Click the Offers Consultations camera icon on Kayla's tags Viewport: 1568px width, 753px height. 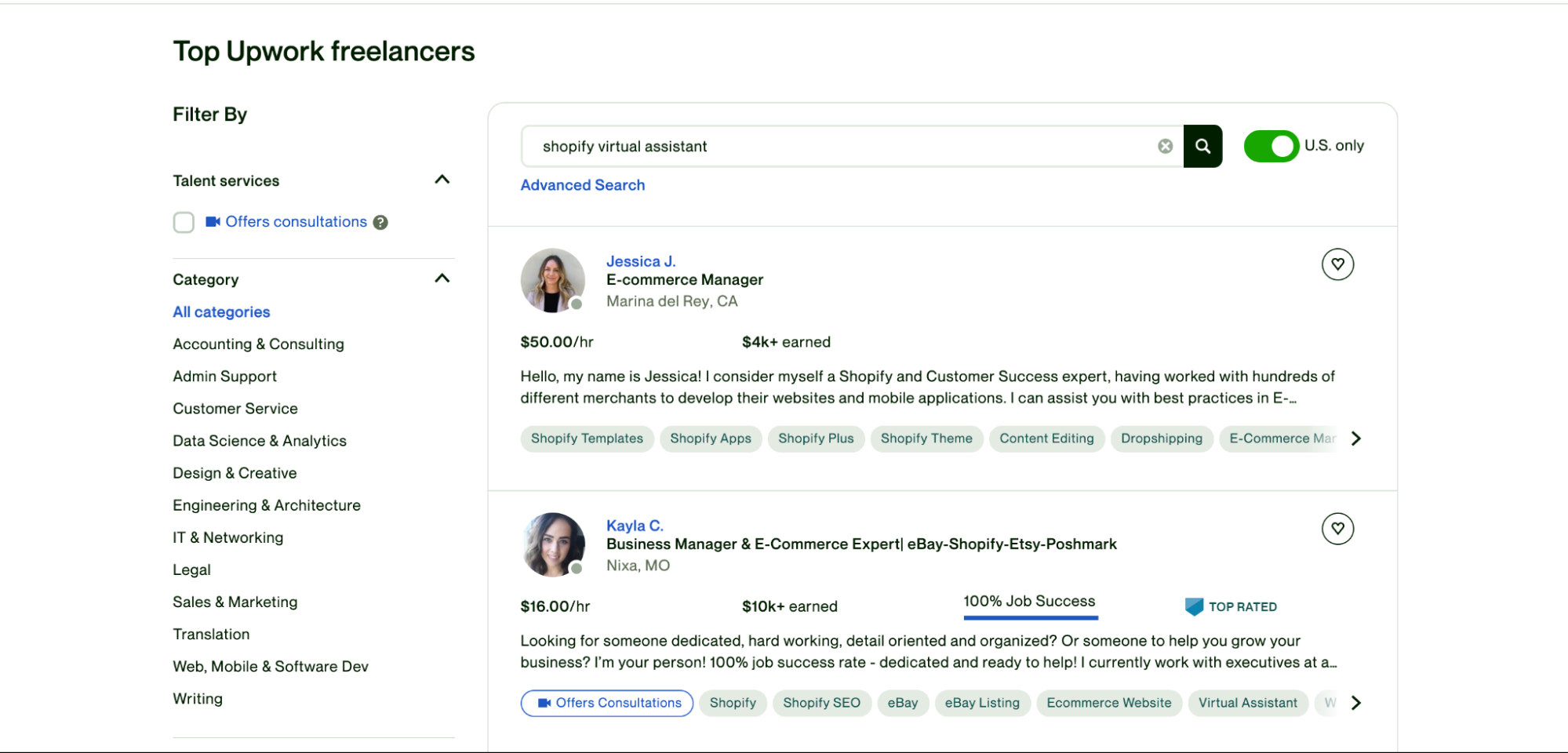pos(543,703)
